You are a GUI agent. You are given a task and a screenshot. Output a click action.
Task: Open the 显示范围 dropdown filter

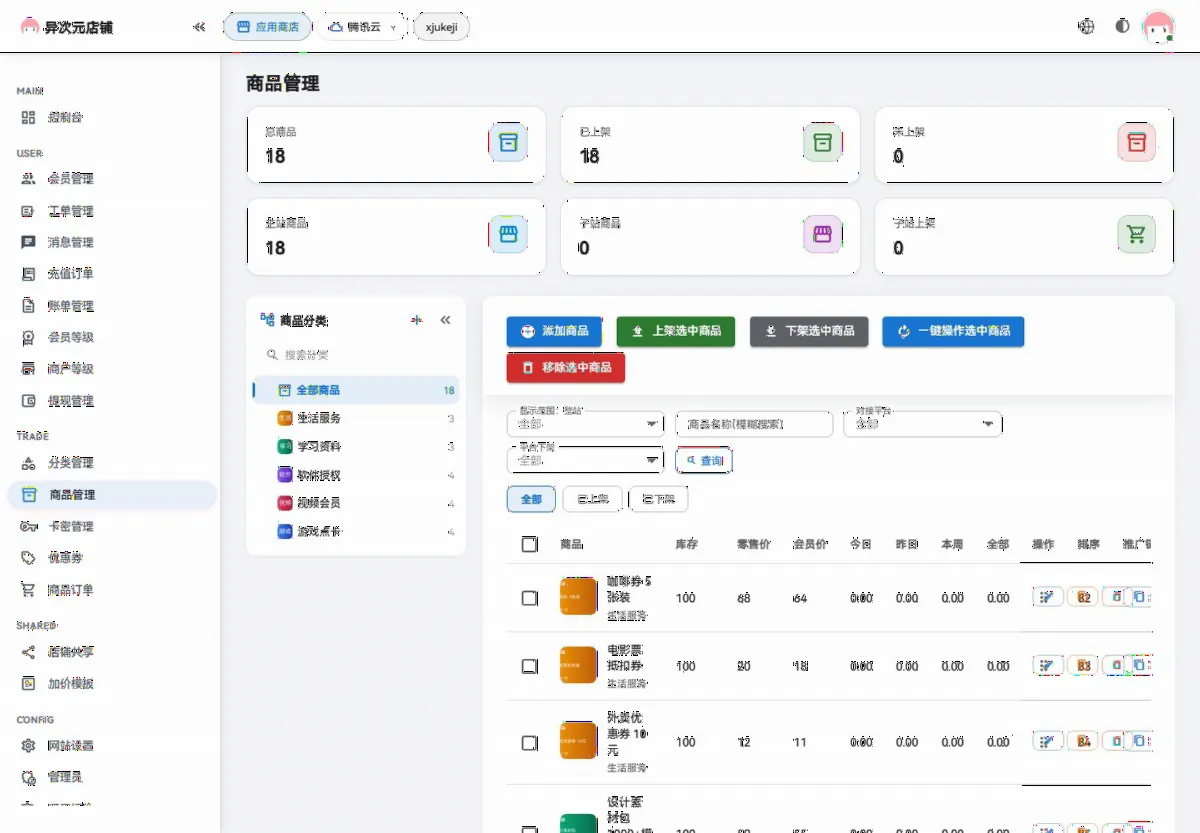[586, 424]
